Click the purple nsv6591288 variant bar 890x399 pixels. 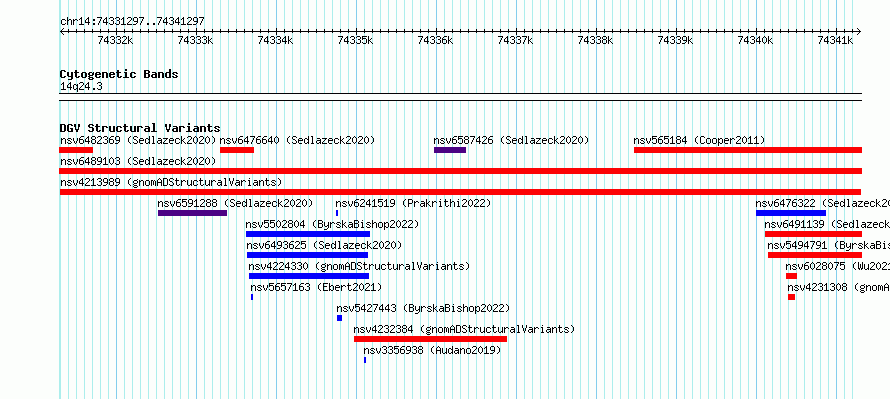(x=192, y=213)
